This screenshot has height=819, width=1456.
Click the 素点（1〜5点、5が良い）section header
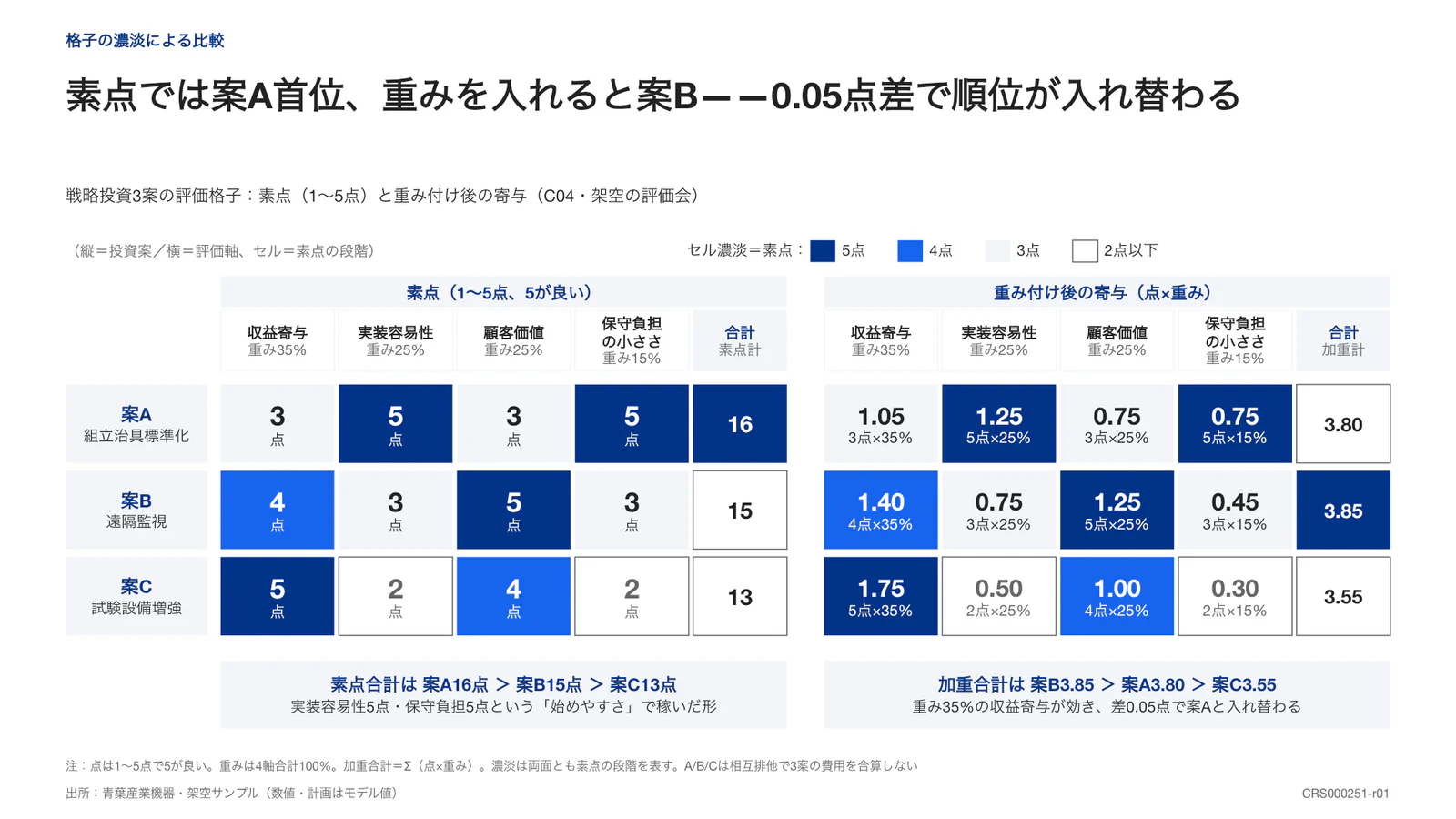[x=503, y=292]
